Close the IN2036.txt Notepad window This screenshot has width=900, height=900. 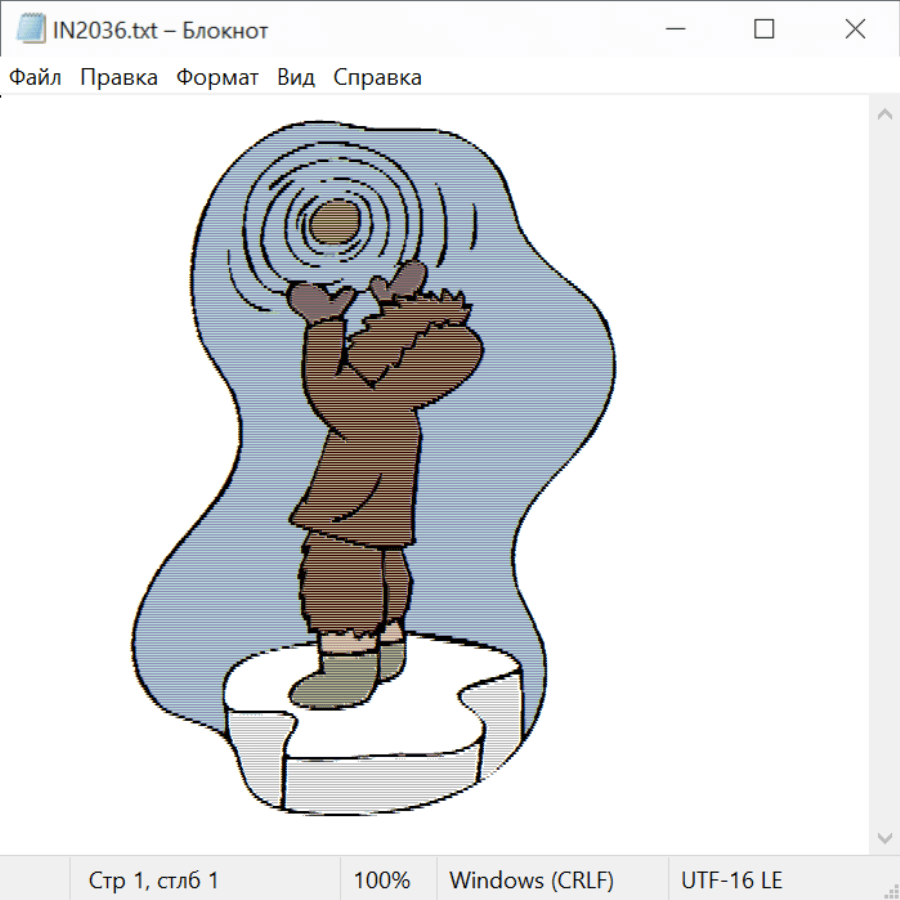point(855,30)
